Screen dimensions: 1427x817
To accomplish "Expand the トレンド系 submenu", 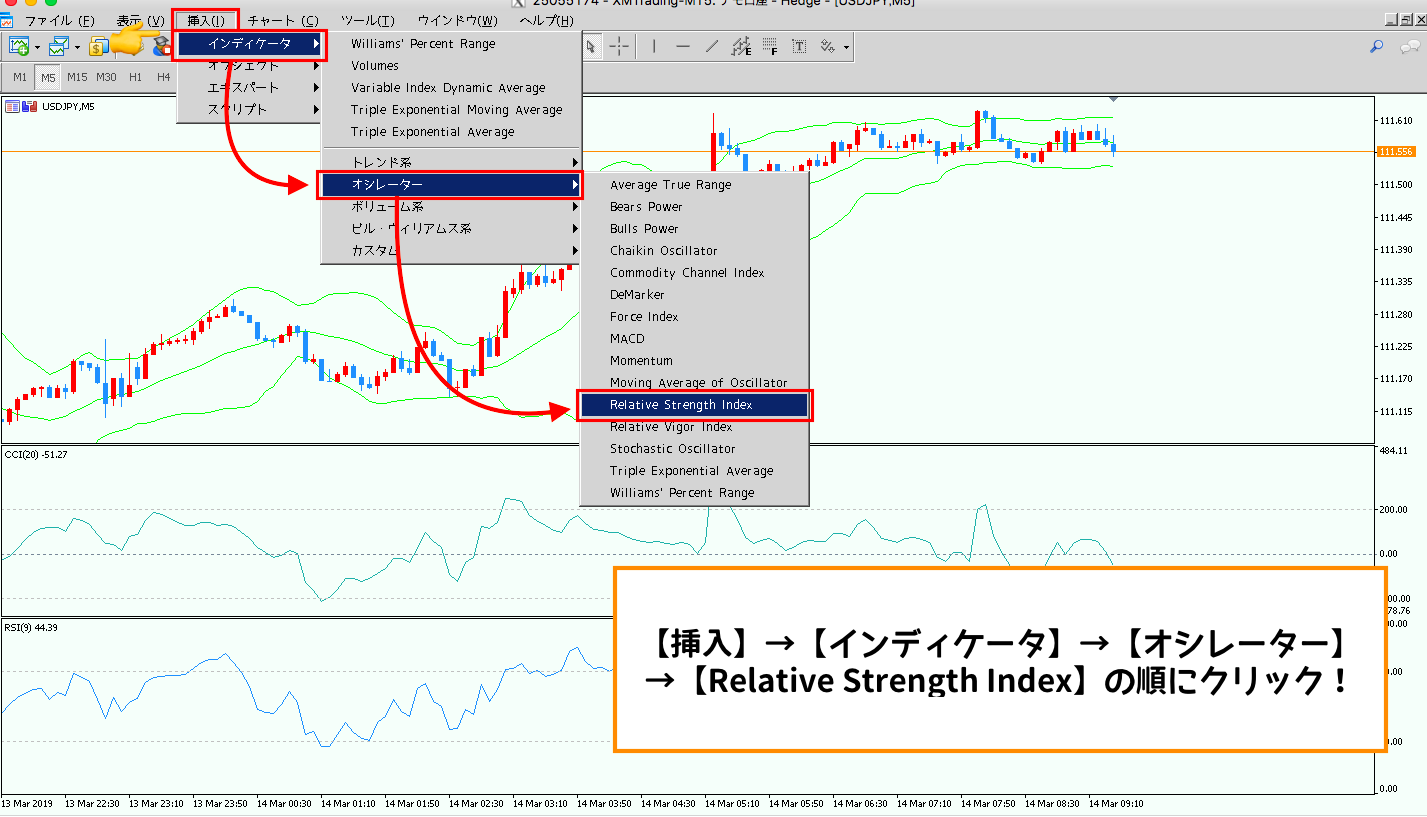I will 451,162.
